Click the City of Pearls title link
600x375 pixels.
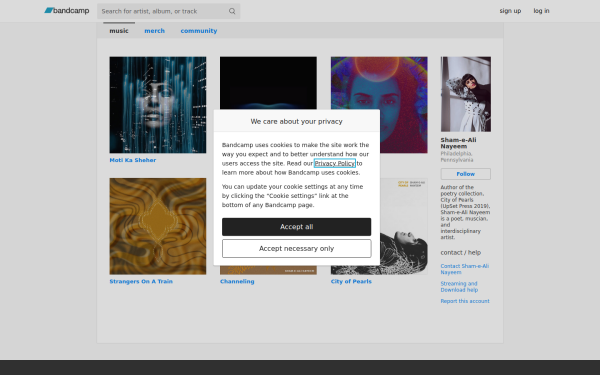351,281
